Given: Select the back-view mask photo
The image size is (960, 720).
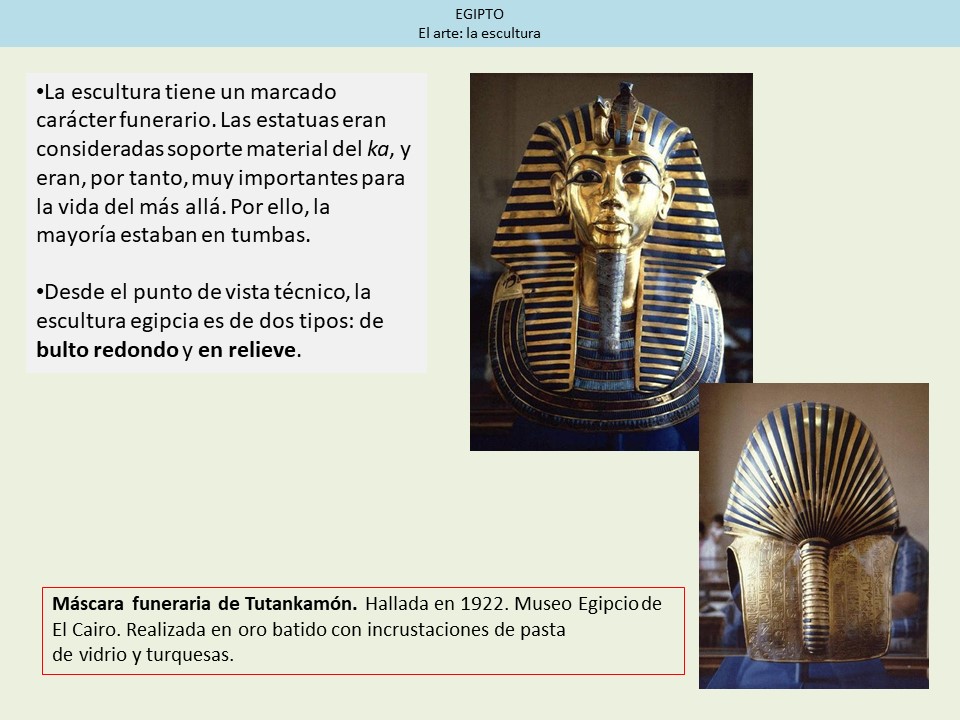Looking at the screenshot, I should pyautogui.click(x=814, y=536).
